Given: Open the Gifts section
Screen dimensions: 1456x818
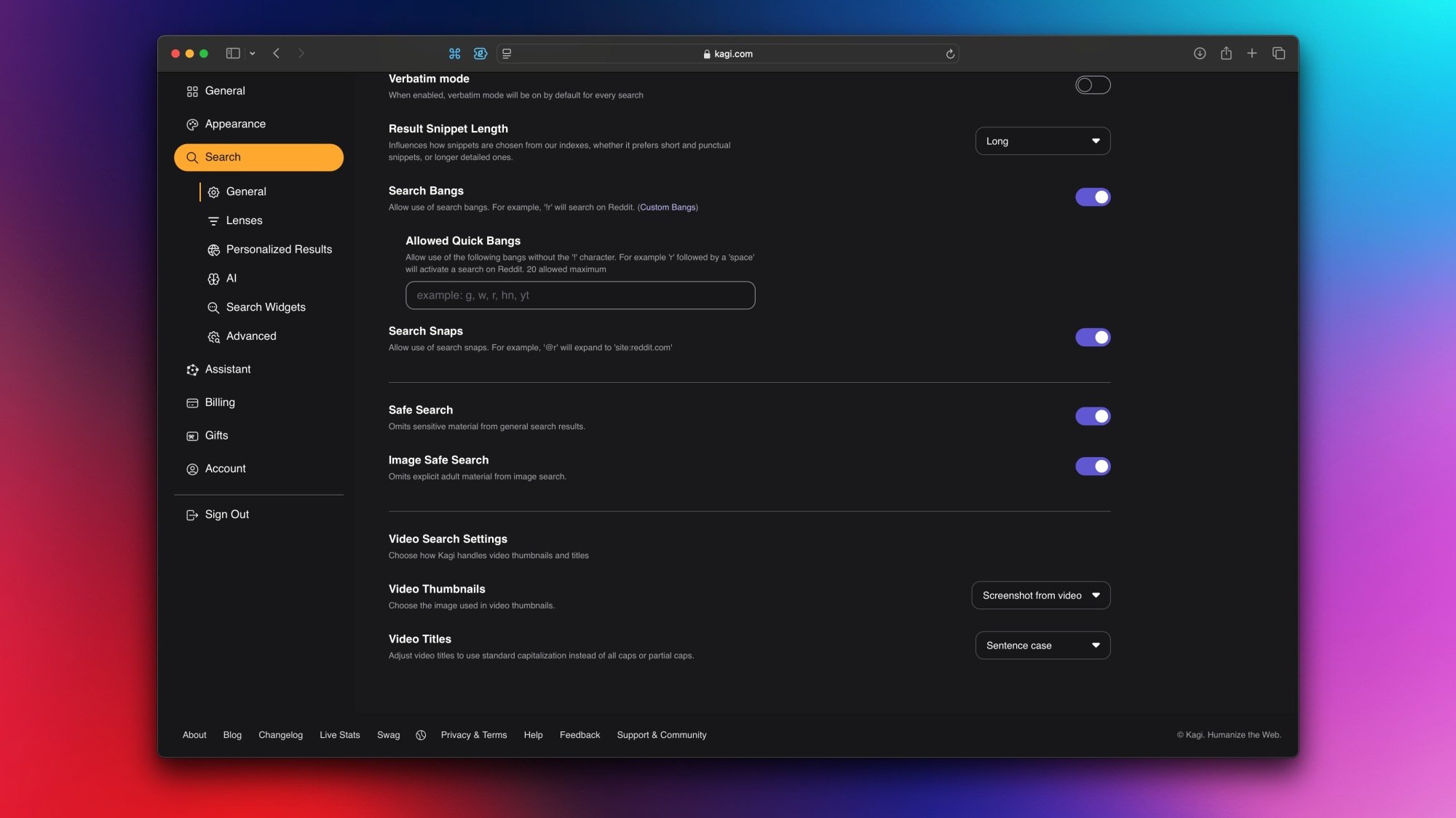Looking at the screenshot, I should pos(258,436).
